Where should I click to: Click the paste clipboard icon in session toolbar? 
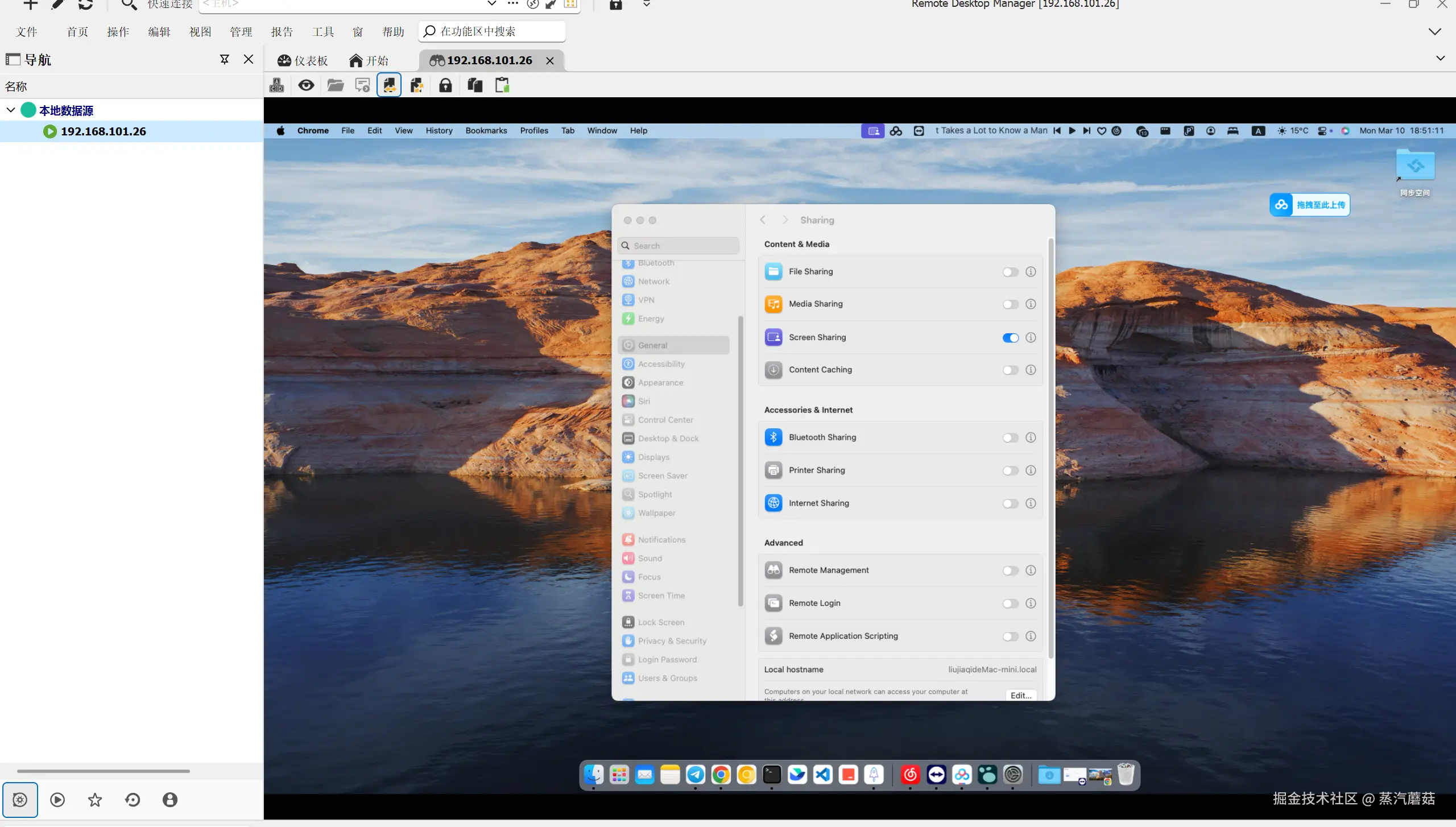[x=502, y=85]
